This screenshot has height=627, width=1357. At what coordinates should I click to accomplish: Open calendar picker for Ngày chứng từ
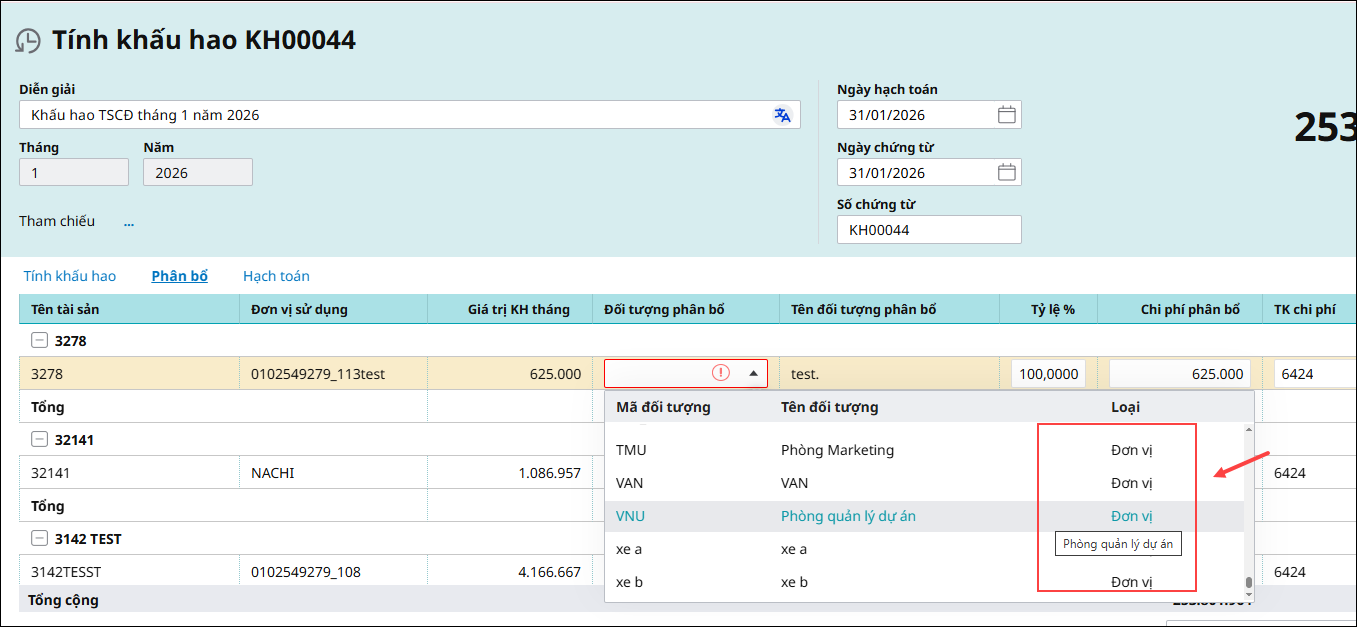click(1006, 173)
